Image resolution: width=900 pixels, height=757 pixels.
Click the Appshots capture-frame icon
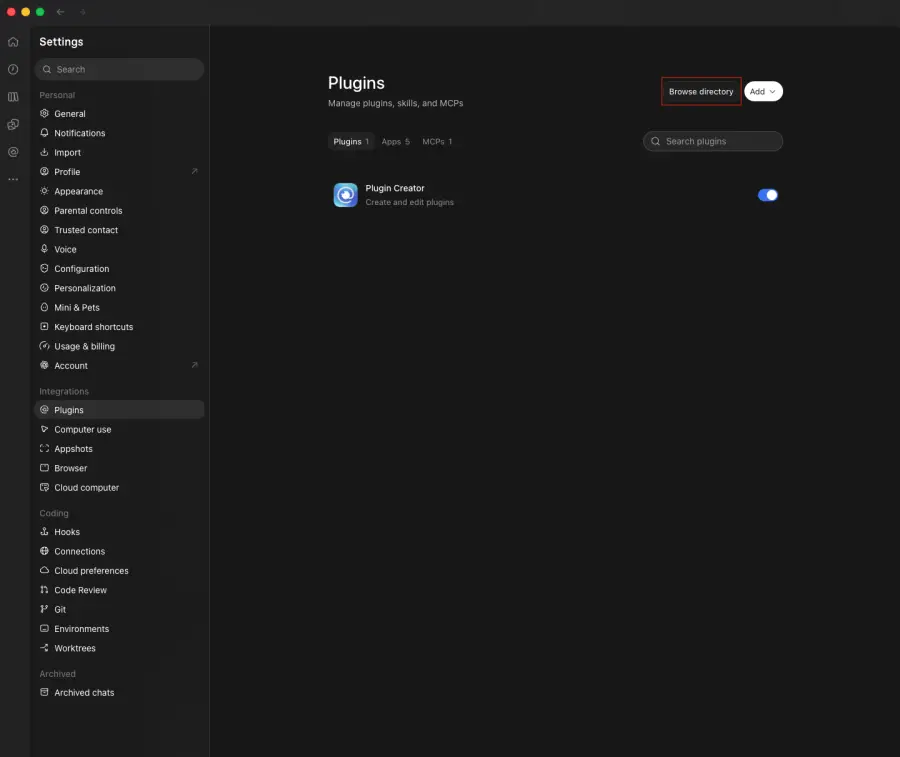[x=44, y=448]
